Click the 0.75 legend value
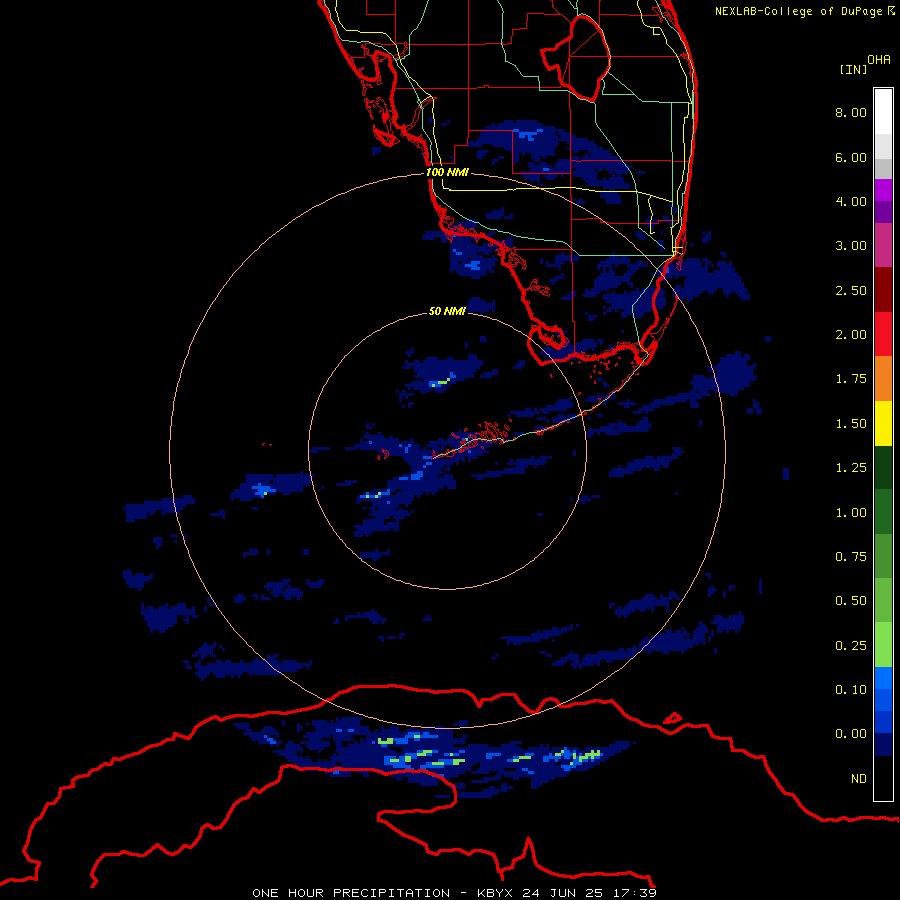The width and height of the screenshot is (900, 900). [851, 557]
